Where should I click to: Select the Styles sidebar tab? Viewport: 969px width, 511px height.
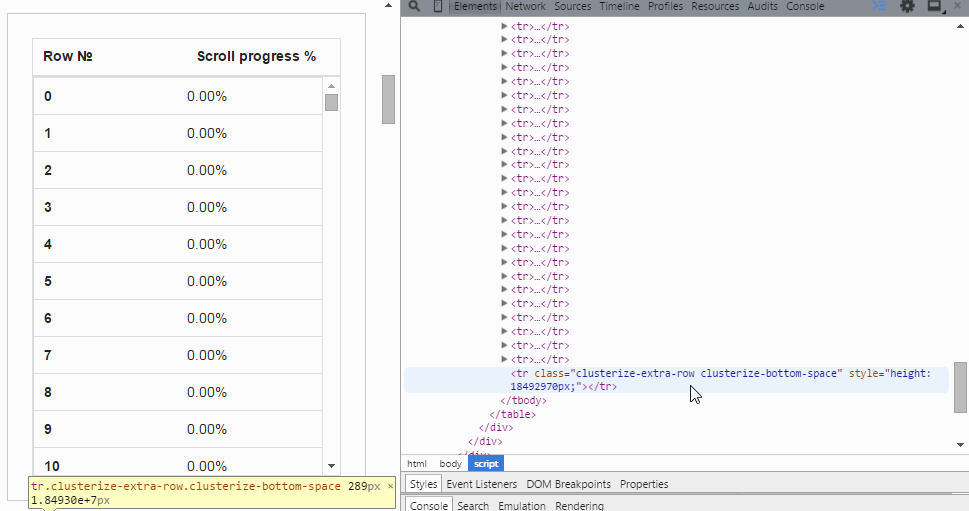(423, 484)
